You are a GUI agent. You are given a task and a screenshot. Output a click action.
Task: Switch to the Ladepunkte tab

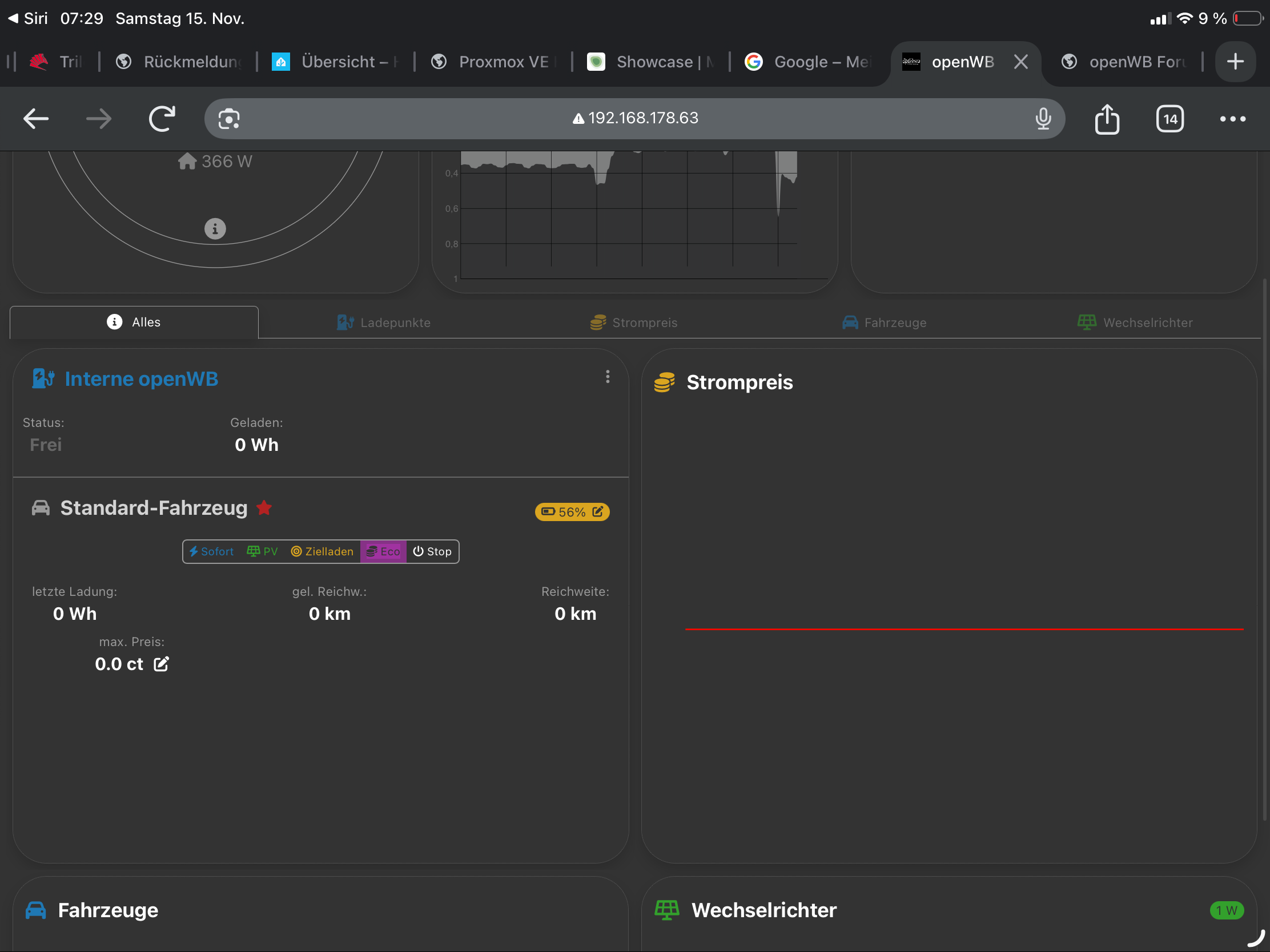tap(384, 322)
